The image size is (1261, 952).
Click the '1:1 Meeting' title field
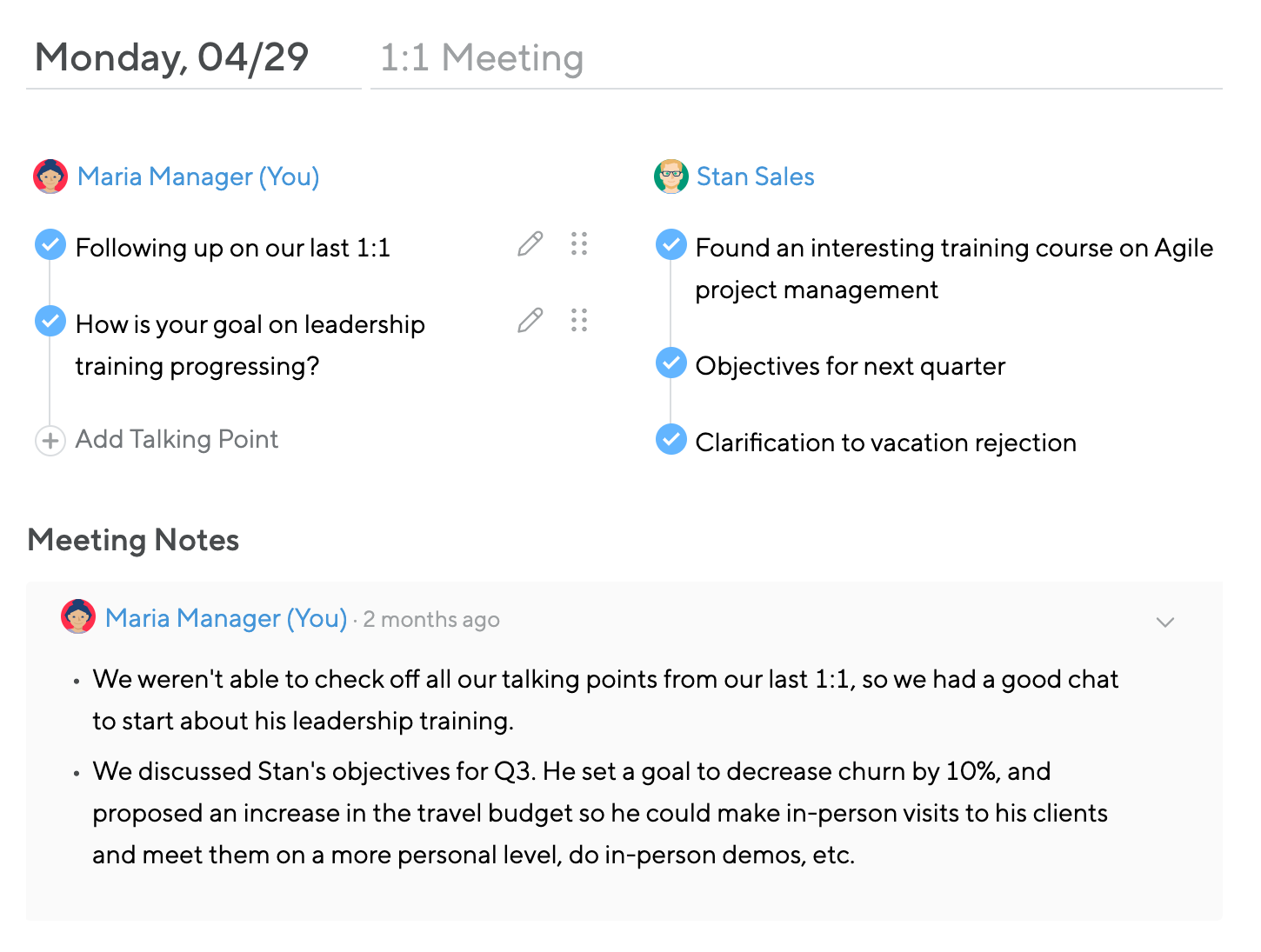pos(796,58)
